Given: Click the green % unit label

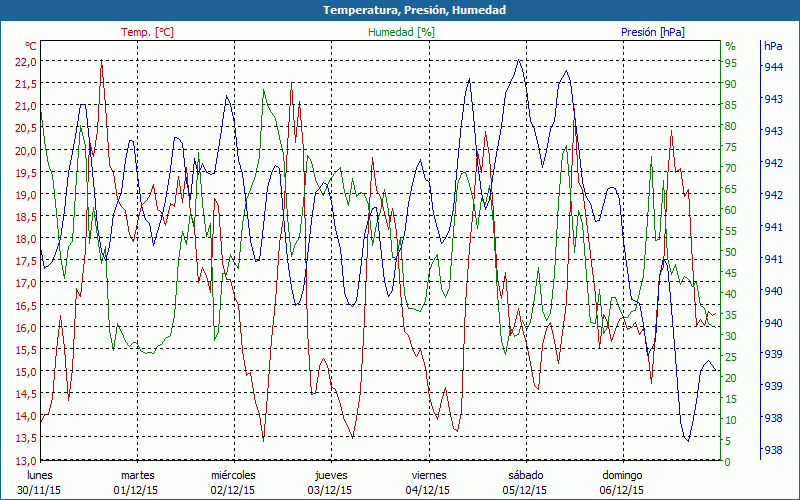Looking at the screenshot, I should pos(730,46).
